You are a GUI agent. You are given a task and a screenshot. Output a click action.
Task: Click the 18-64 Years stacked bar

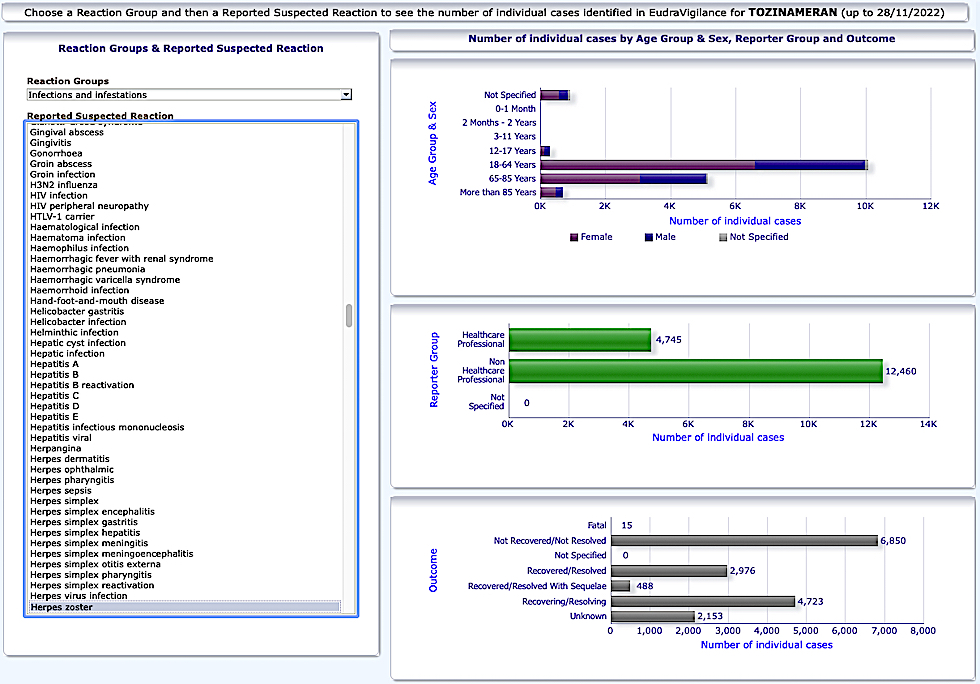point(704,165)
